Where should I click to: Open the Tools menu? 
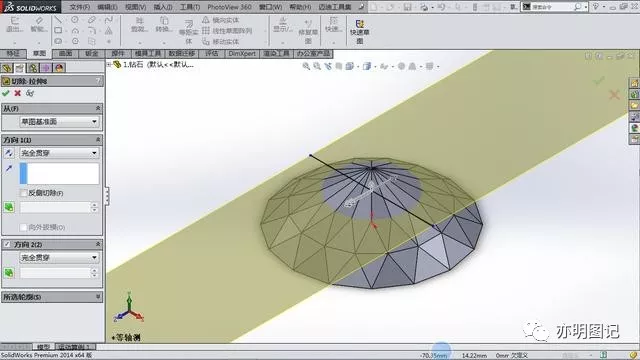click(x=190, y=7)
